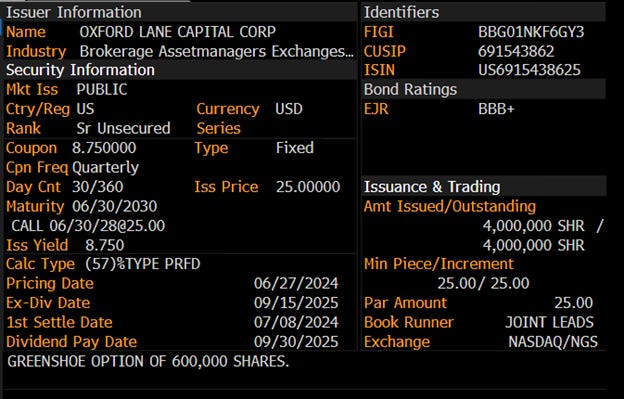Image resolution: width=624 pixels, height=399 pixels.
Task: Click the ISIN value US6915438625
Action: [529, 70]
